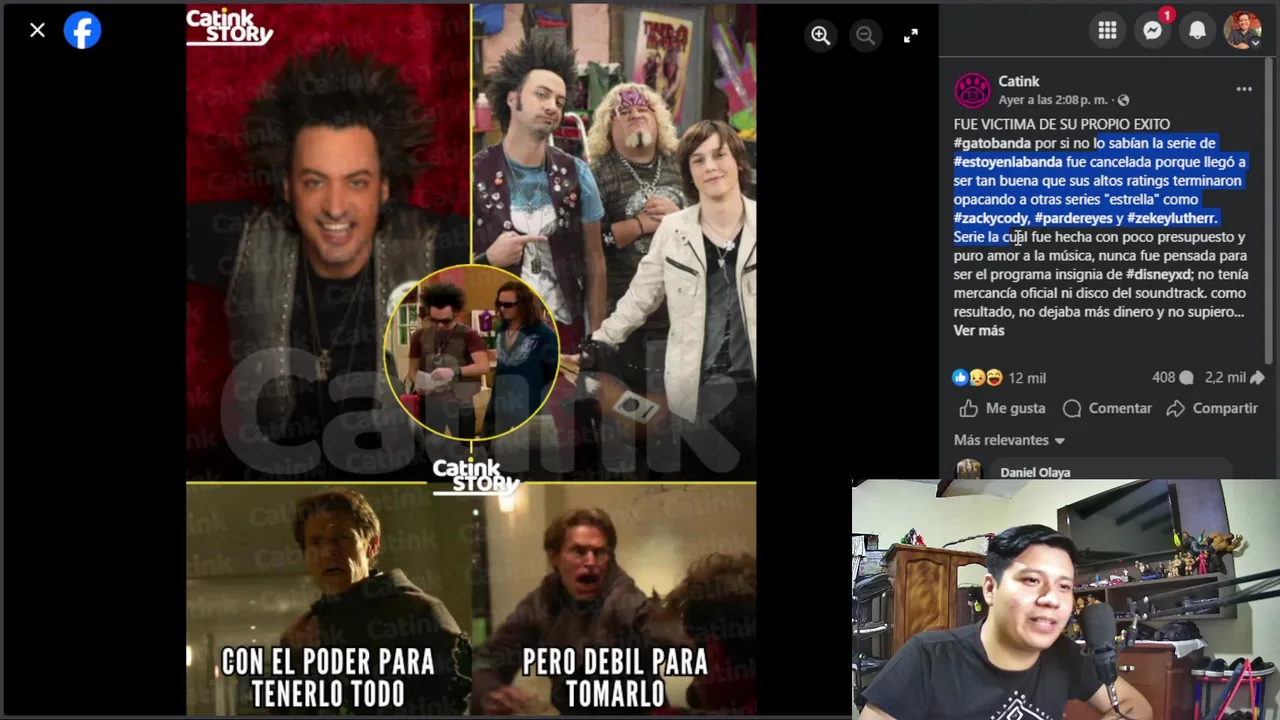Viewport: 1280px width, 720px height.
Task: Open the Facebook home logo
Action: coord(83,30)
